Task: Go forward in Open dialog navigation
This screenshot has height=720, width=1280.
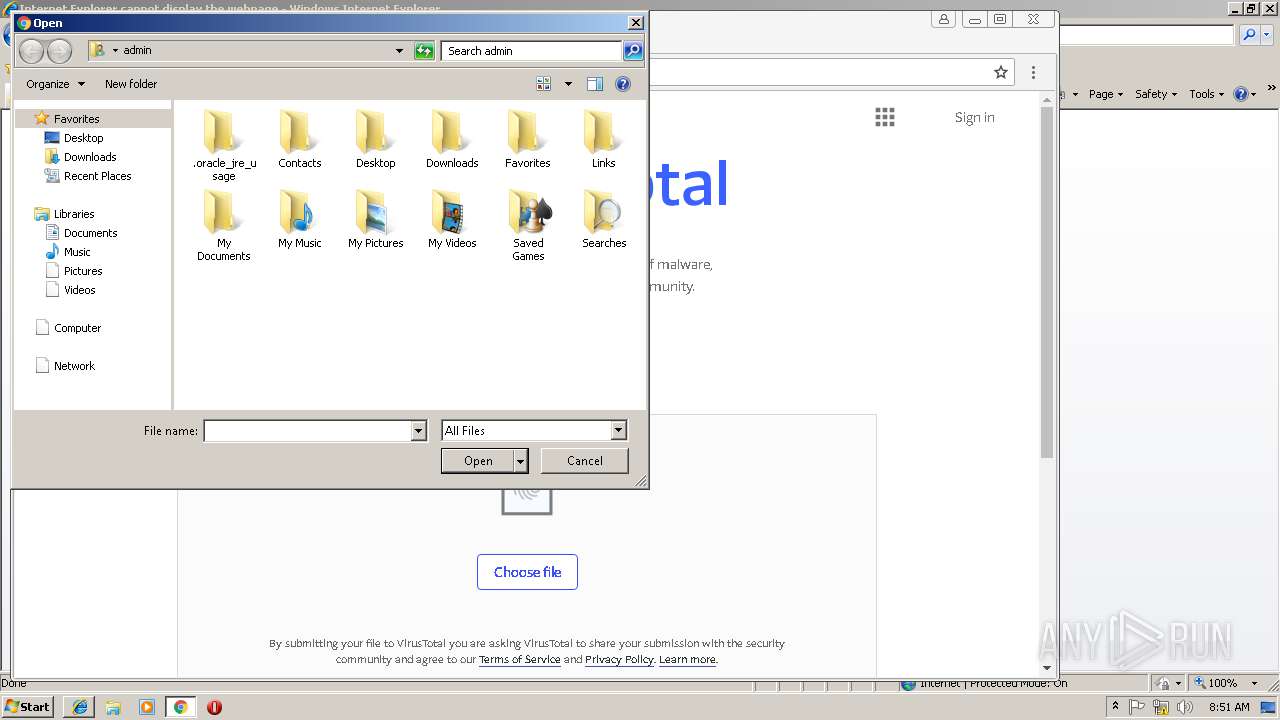Action: [x=59, y=51]
